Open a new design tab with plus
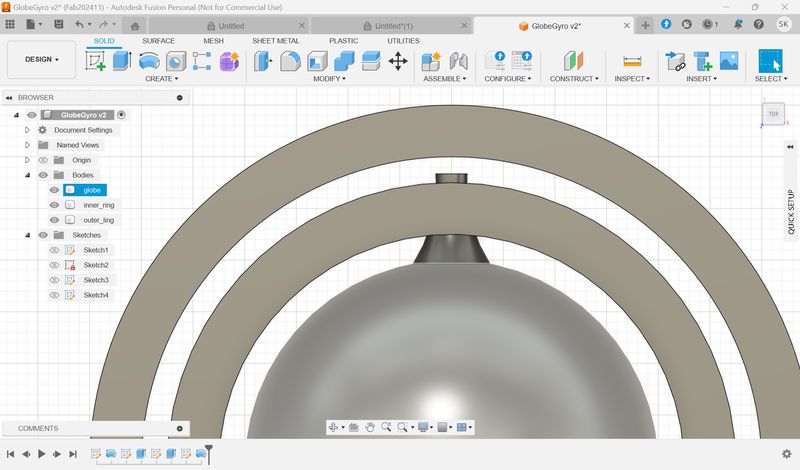This screenshot has height=470, width=800. click(645, 26)
